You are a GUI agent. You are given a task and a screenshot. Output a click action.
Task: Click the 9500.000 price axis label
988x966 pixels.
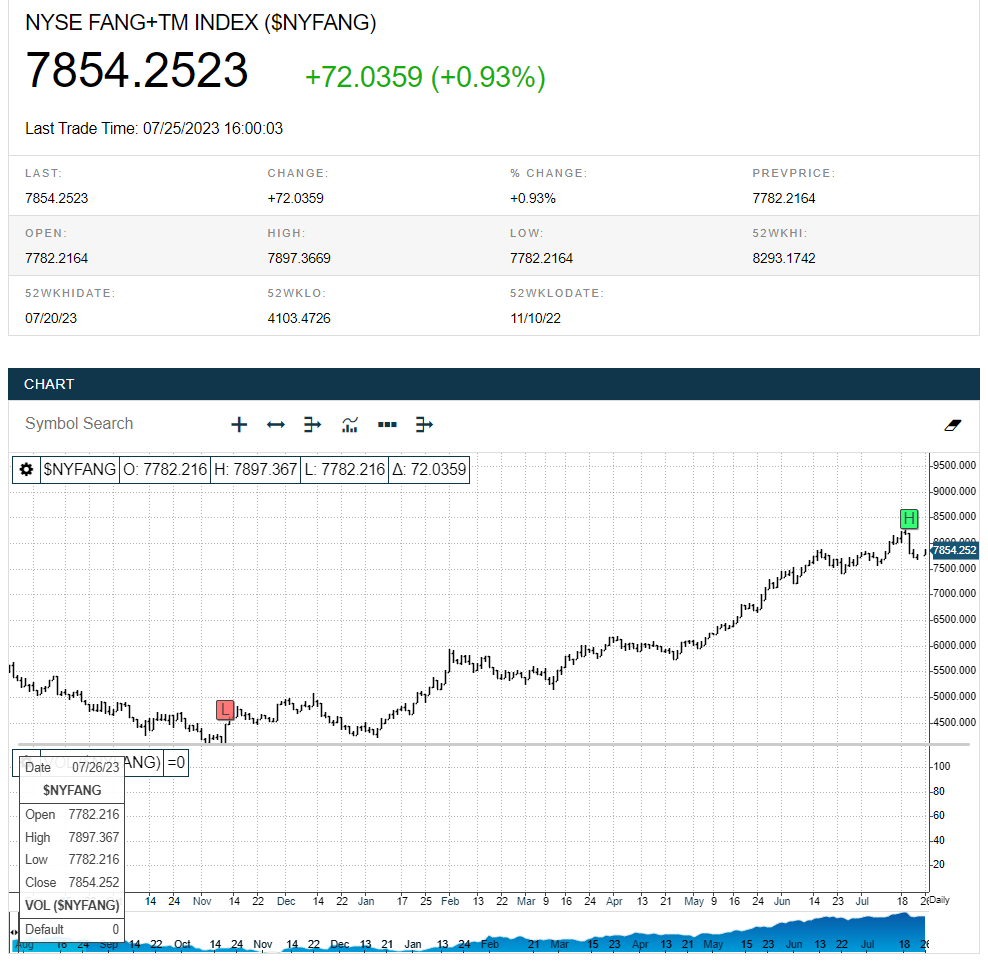(954, 465)
